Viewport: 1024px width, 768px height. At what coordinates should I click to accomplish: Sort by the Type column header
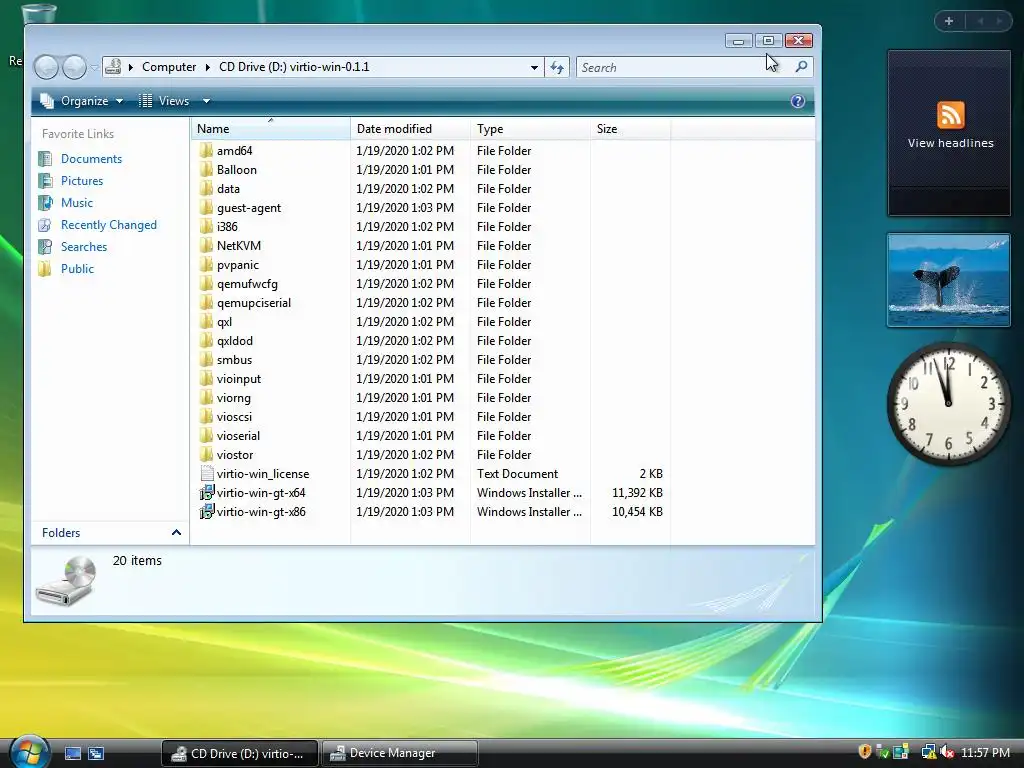530,129
